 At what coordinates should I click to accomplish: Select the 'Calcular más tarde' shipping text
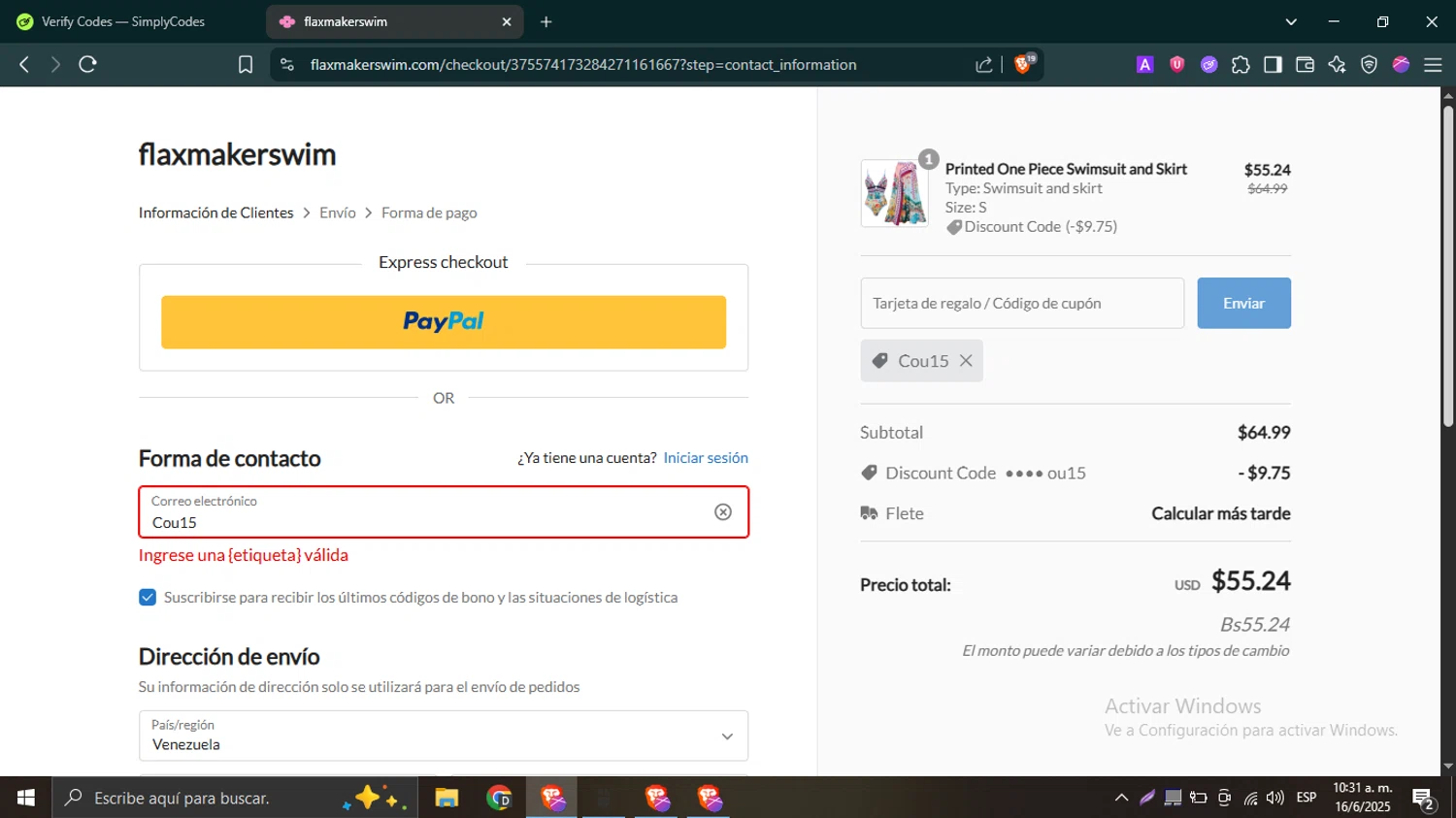[x=1221, y=513]
